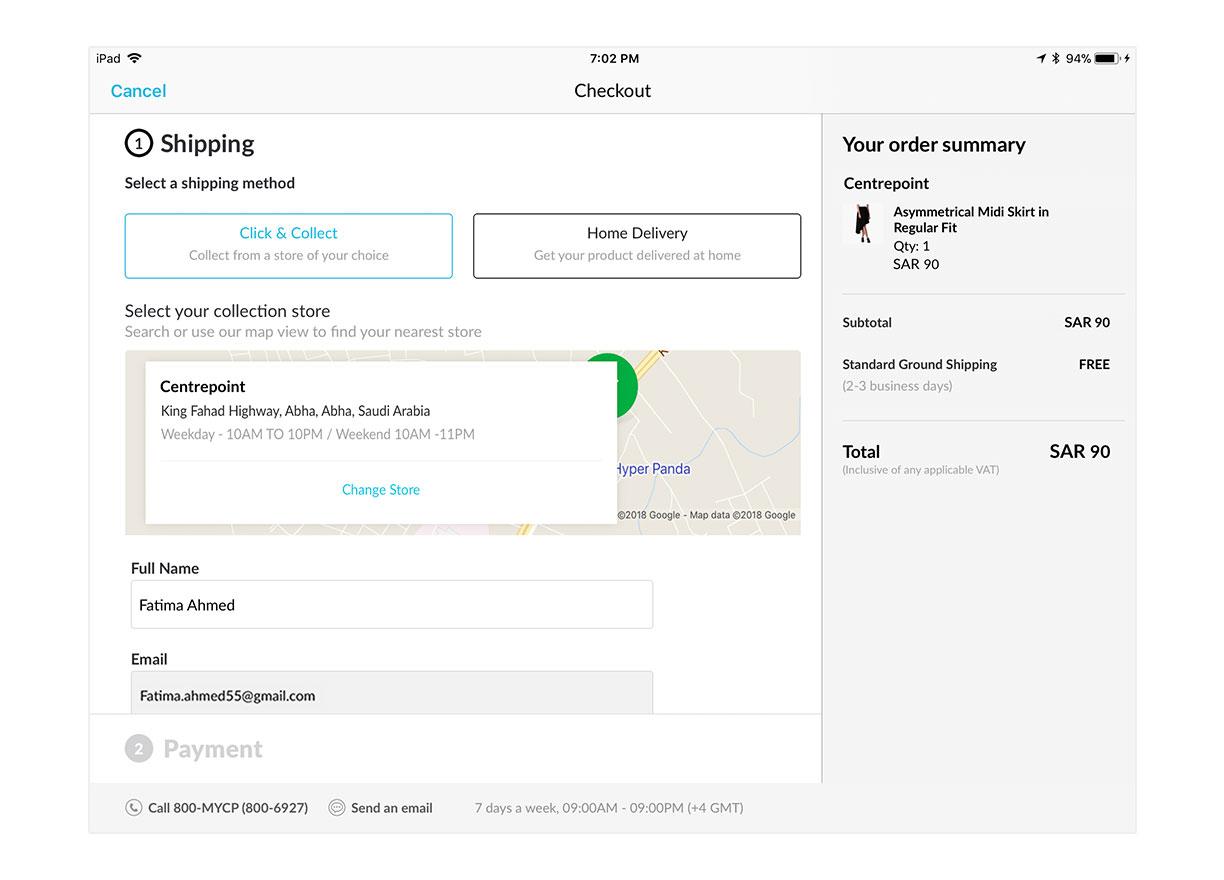Click the Shipping step circle numbered 1
The width and height of the screenshot is (1224, 880).
[139, 143]
